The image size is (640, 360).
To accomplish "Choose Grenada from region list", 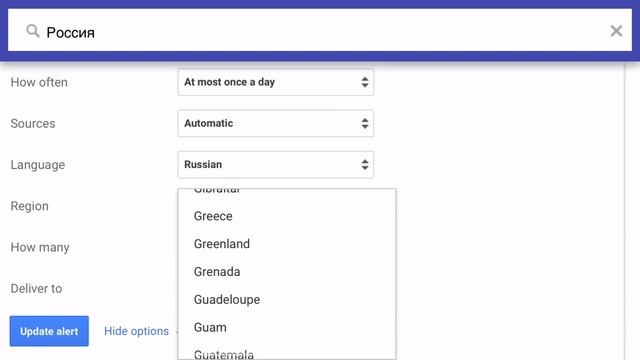I will click(287, 271).
